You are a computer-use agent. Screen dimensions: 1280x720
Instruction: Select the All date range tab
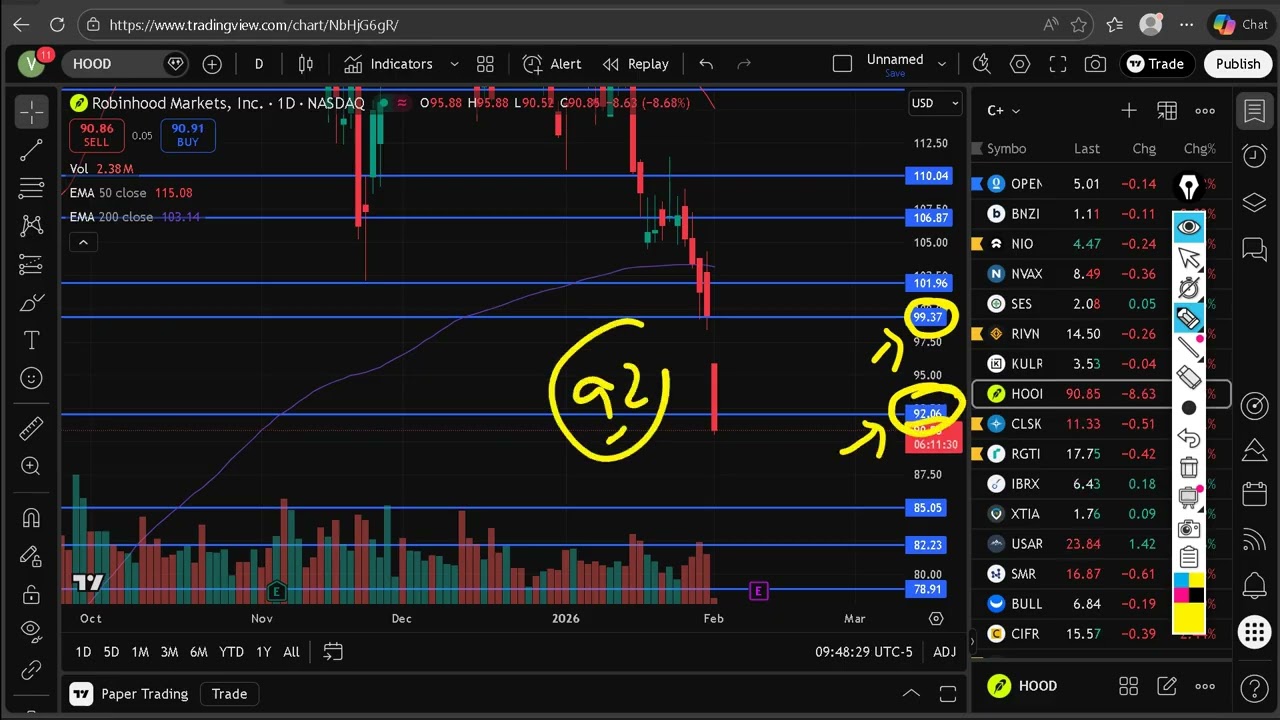tap(291, 652)
